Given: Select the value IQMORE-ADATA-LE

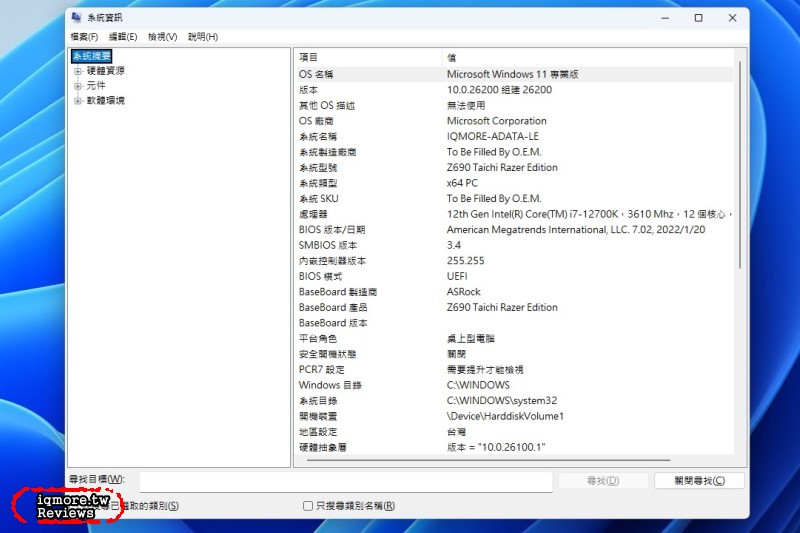Looking at the screenshot, I should [493, 137].
